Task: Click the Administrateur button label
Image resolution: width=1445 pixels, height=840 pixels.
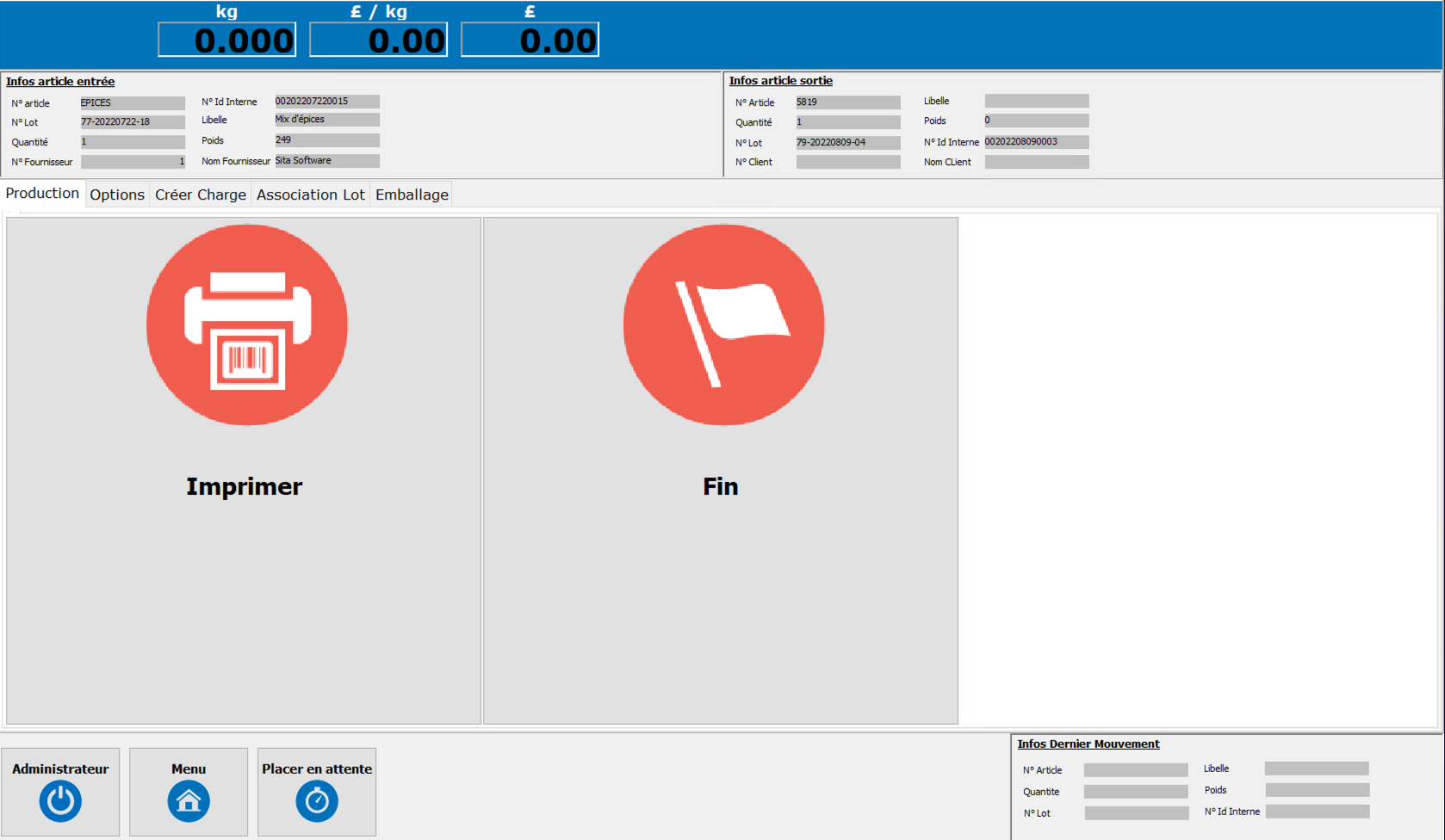Action: [60, 769]
